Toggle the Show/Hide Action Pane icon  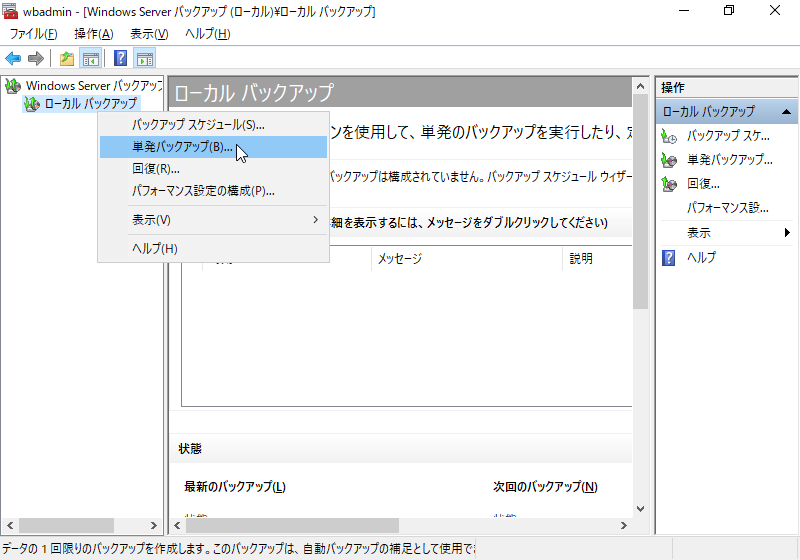(x=145, y=59)
